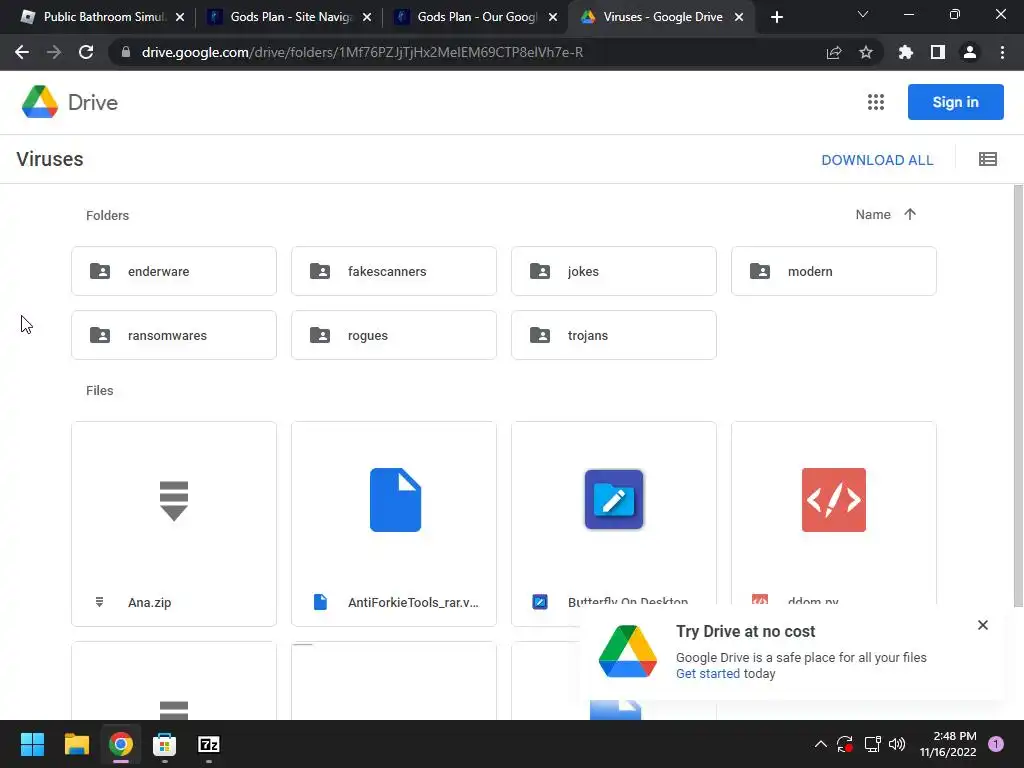
Task: Click the modern shared folder icon
Action: tap(760, 271)
